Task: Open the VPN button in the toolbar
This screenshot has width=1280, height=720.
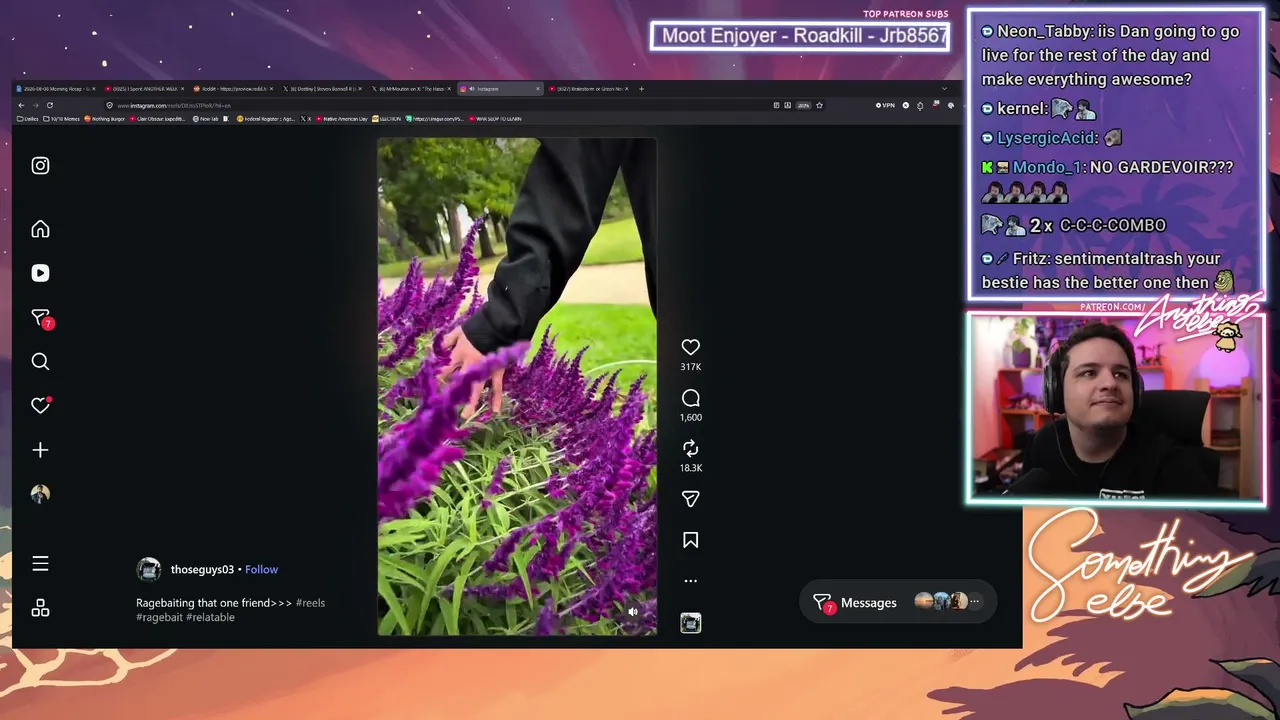Action: pos(885,105)
